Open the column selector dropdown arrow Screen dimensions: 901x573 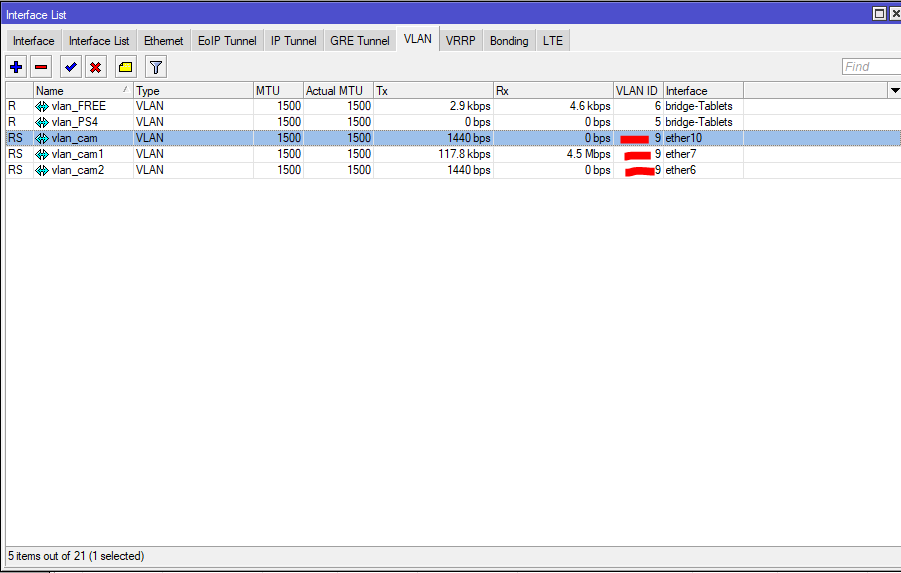click(893, 90)
